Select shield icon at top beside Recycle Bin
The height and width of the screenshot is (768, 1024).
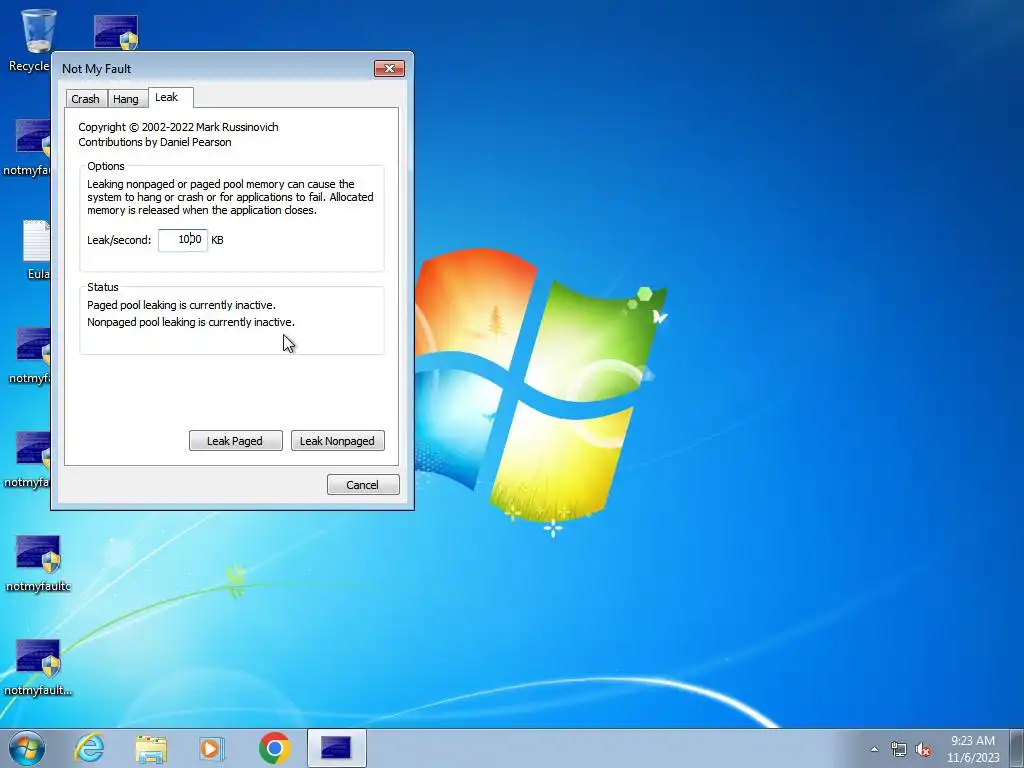click(x=116, y=33)
